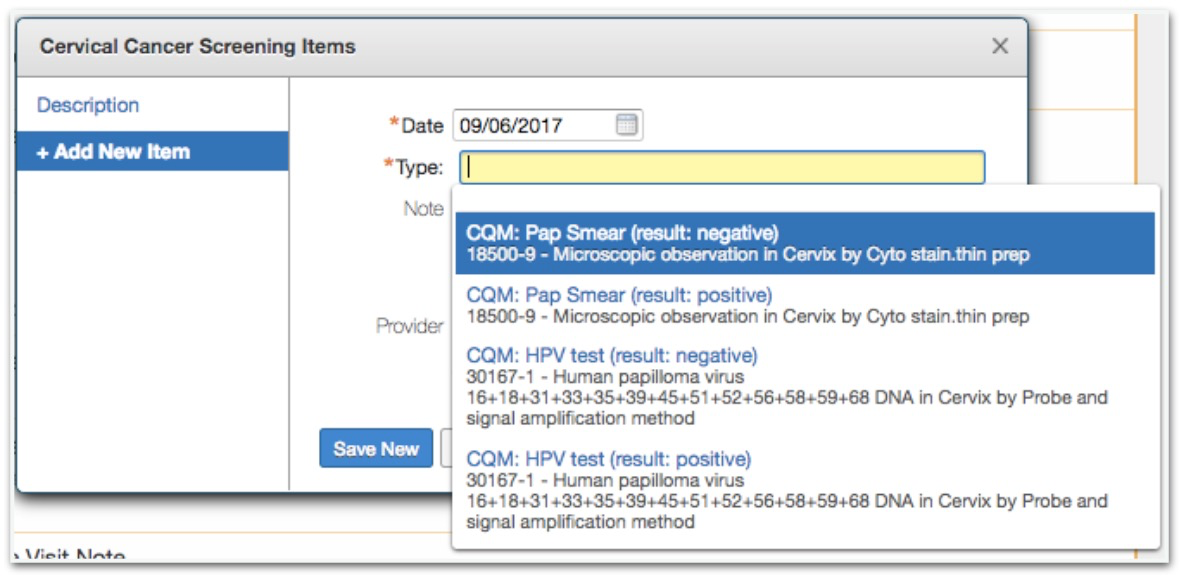
Task: Close the Cervical Cancer Screening Items dialog
Action: point(999,46)
